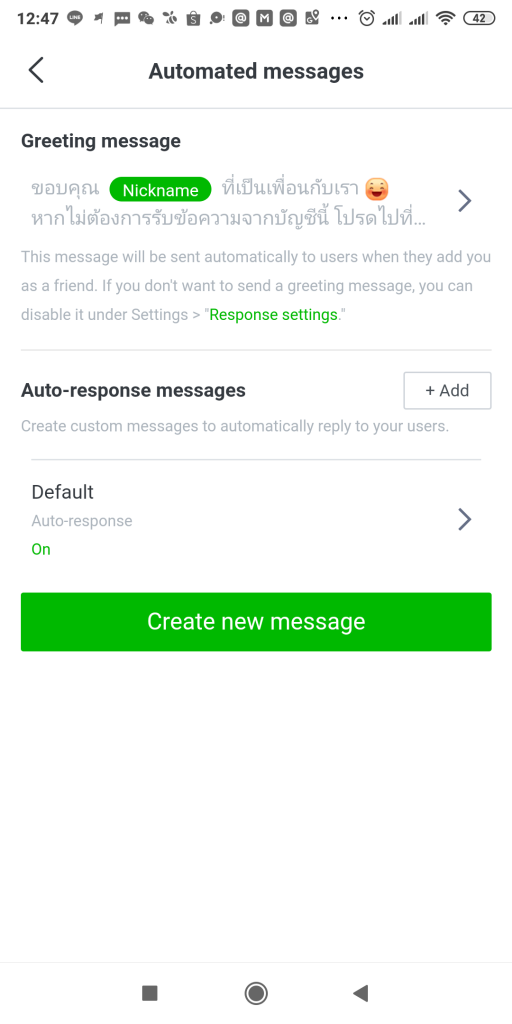The height and width of the screenshot is (1024, 512).
Task: Tap the Android recents square button
Action: (150, 993)
